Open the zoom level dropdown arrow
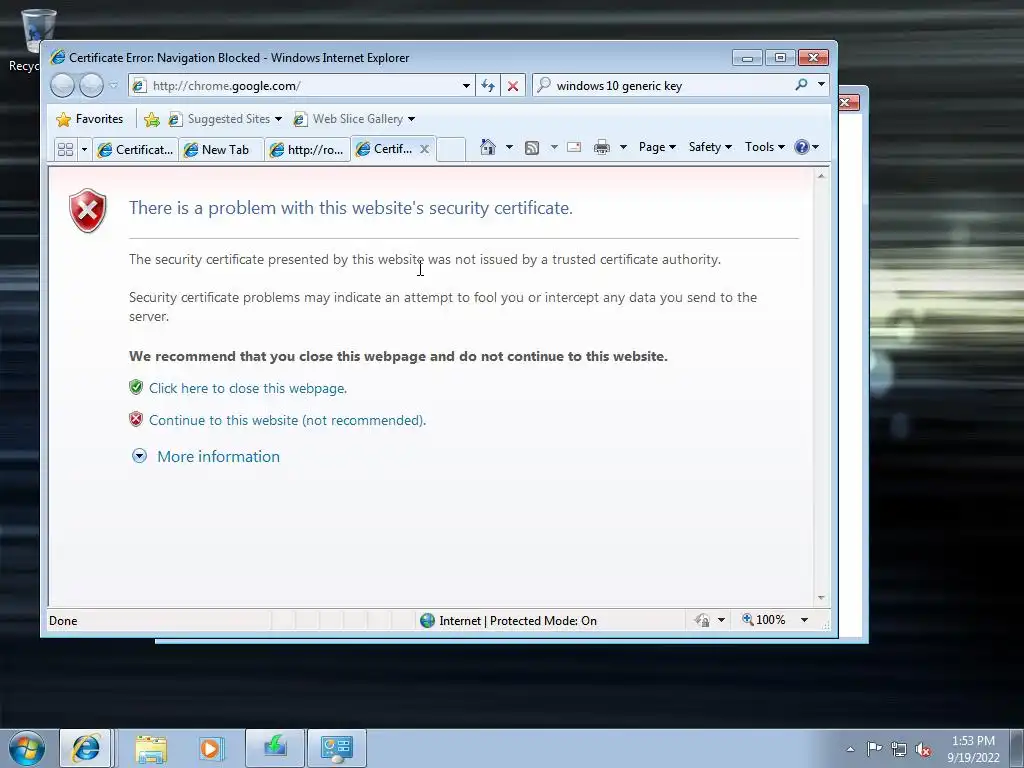Image resolution: width=1024 pixels, height=768 pixels. click(x=805, y=620)
